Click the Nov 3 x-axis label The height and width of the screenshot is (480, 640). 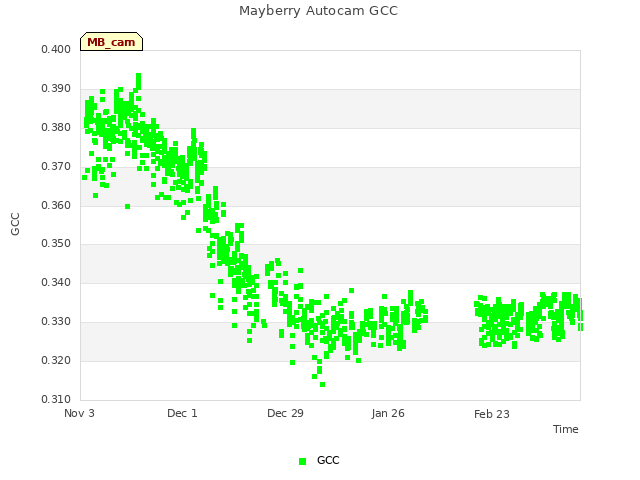click(79, 413)
